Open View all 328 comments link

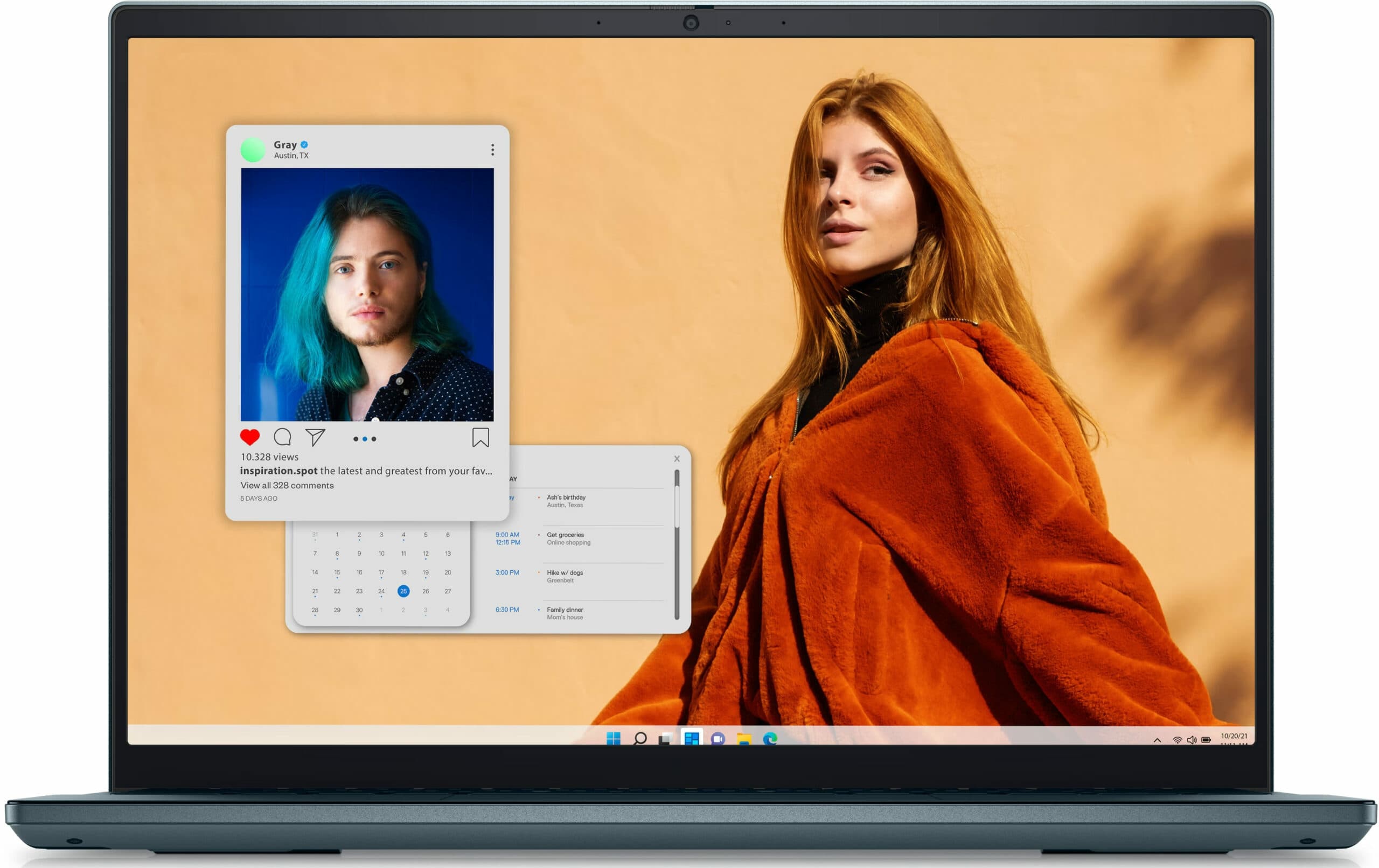tap(287, 486)
